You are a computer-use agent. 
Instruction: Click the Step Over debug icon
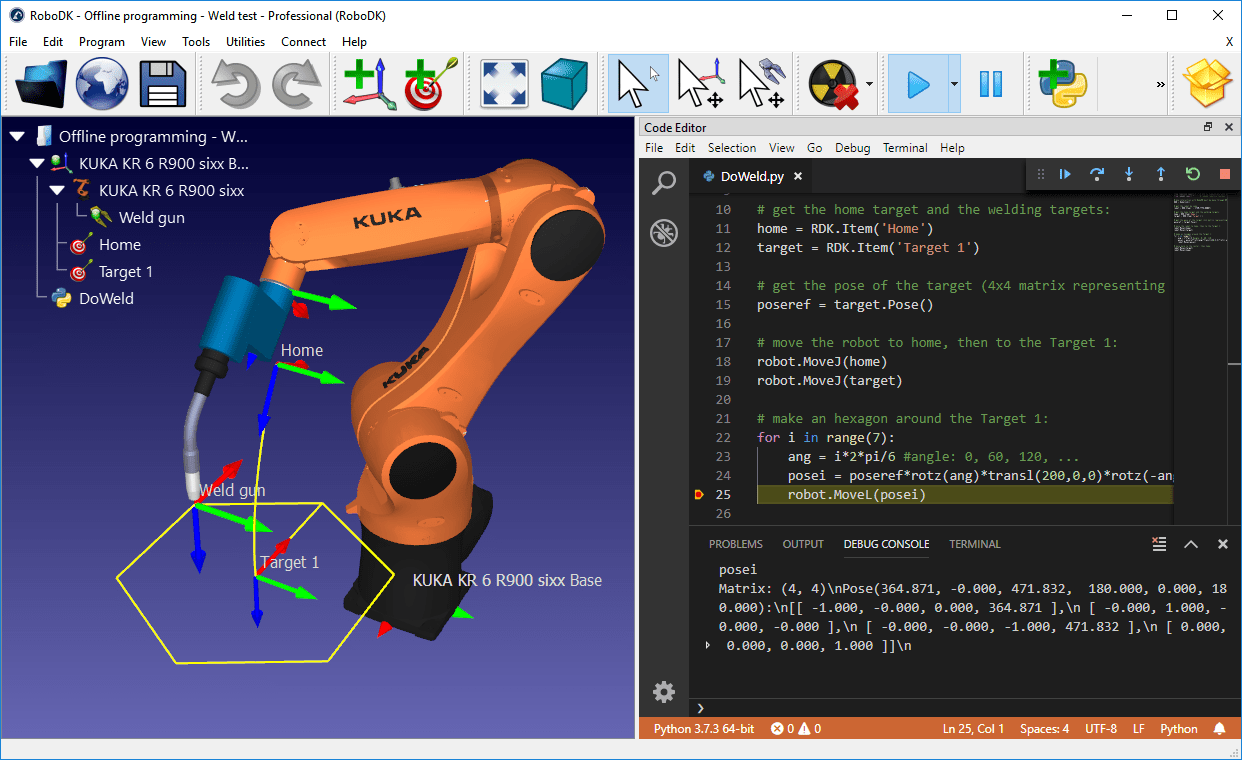(x=1097, y=173)
